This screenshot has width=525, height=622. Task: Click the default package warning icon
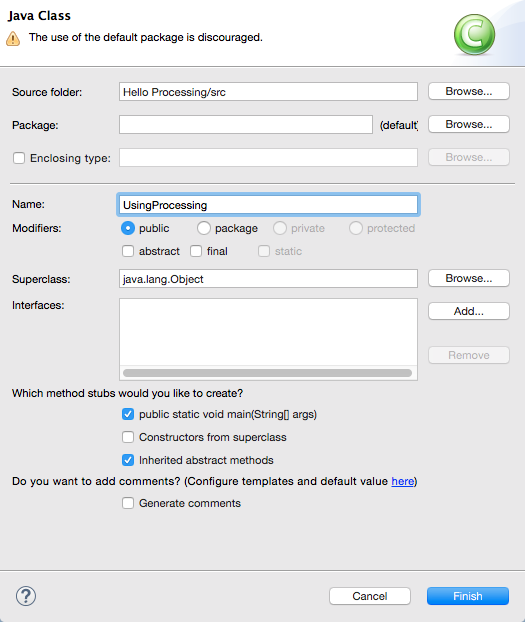pyautogui.click(x=13, y=38)
